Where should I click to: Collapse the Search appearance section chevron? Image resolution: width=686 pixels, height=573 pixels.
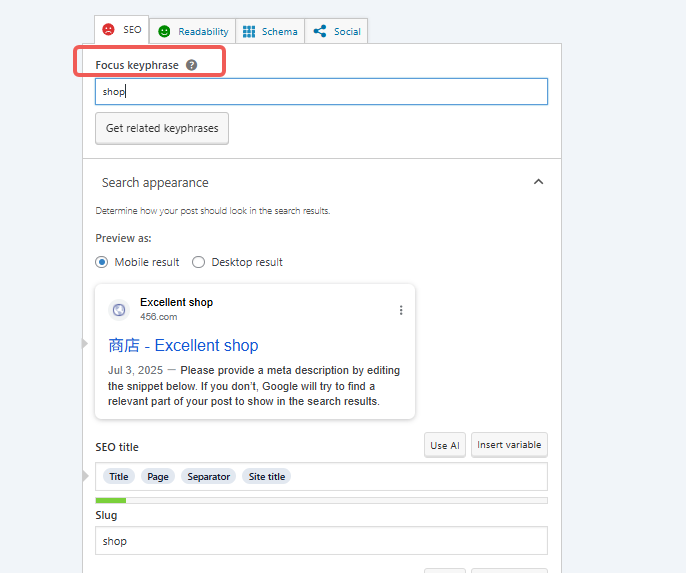point(538,182)
